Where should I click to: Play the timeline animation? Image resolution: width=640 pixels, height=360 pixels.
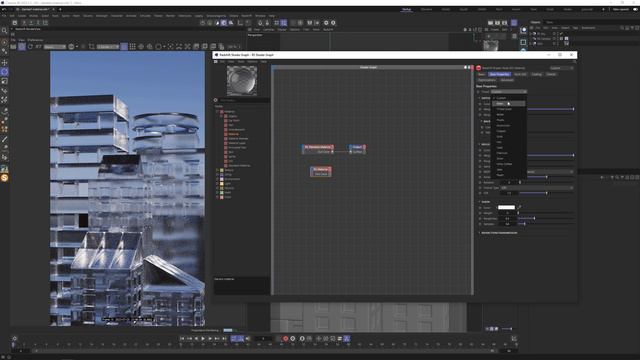pyautogui.click(x=203, y=338)
